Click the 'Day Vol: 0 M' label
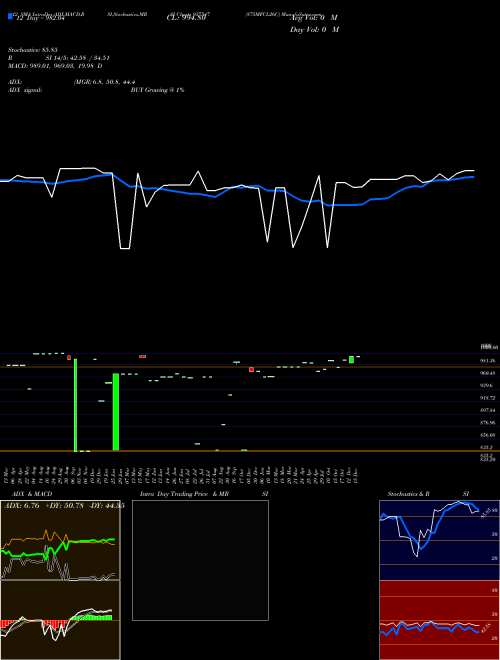Image resolution: width=500 pixels, height=660 pixels. pos(314,30)
